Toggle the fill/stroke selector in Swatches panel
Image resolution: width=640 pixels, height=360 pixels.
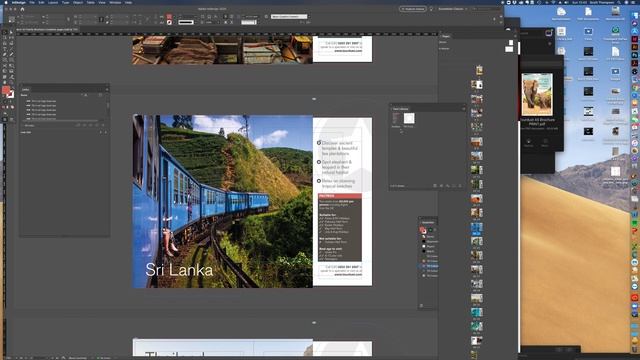pyautogui.click(x=423, y=230)
